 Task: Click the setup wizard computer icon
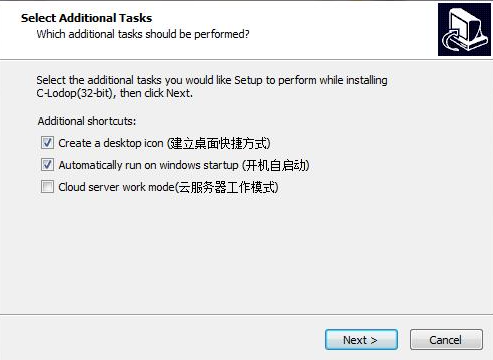tap(464, 29)
